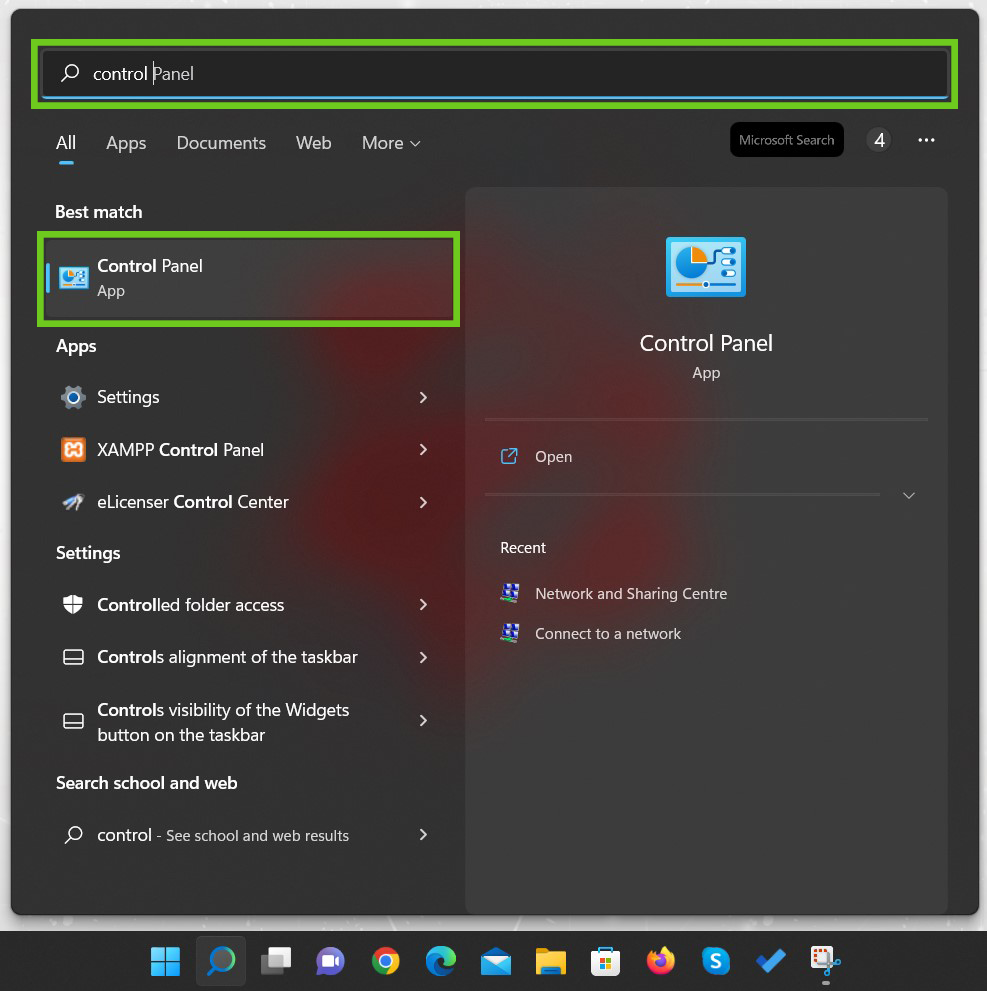The height and width of the screenshot is (991, 987).
Task: Open the Mail app taskbar icon
Action: (x=495, y=962)
